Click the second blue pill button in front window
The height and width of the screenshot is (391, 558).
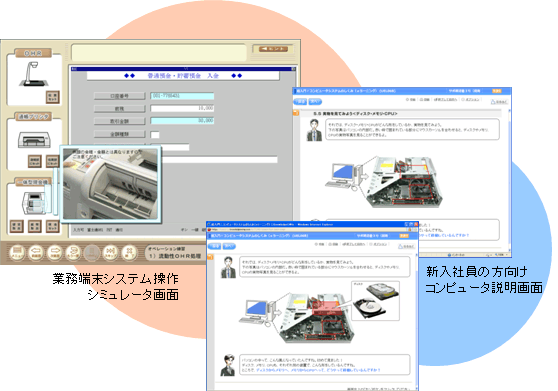click(x=229, y=246)
